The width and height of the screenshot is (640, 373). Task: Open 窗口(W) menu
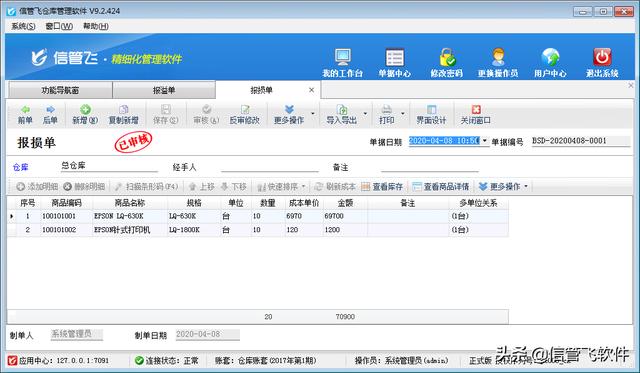[x=59, y=26]
